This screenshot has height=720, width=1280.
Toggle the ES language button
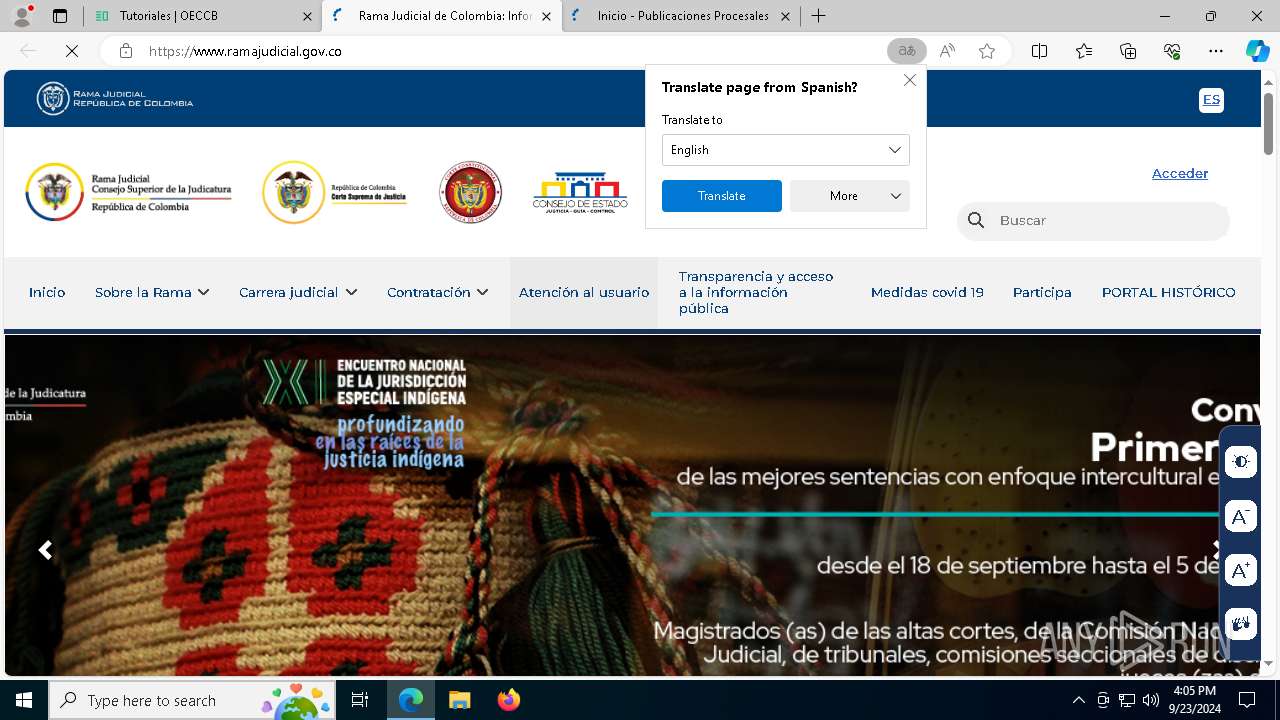click(x=1211, y=99)
